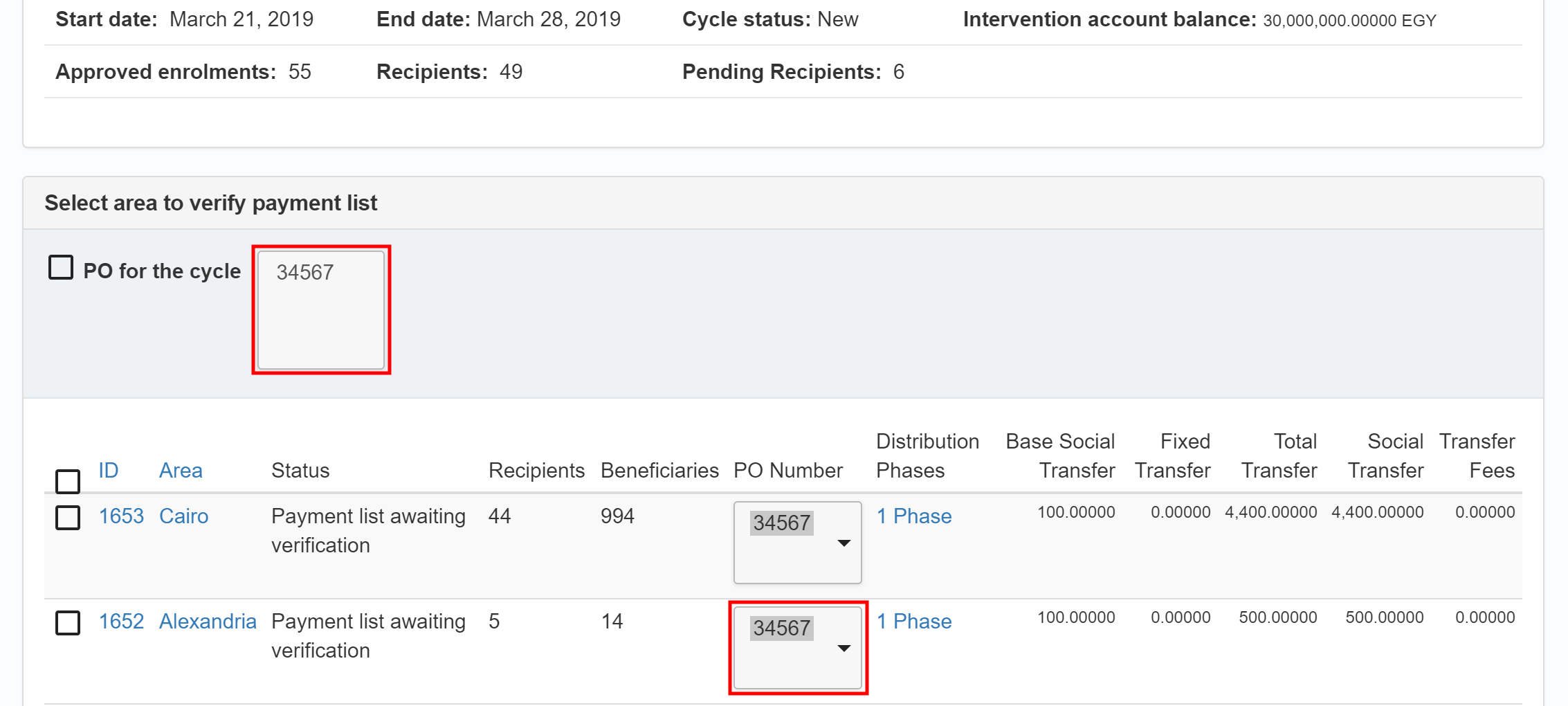This screenshot has height=706, width=1568.
Task: Sort the table by Area column
Action: [x=181, y=471]
